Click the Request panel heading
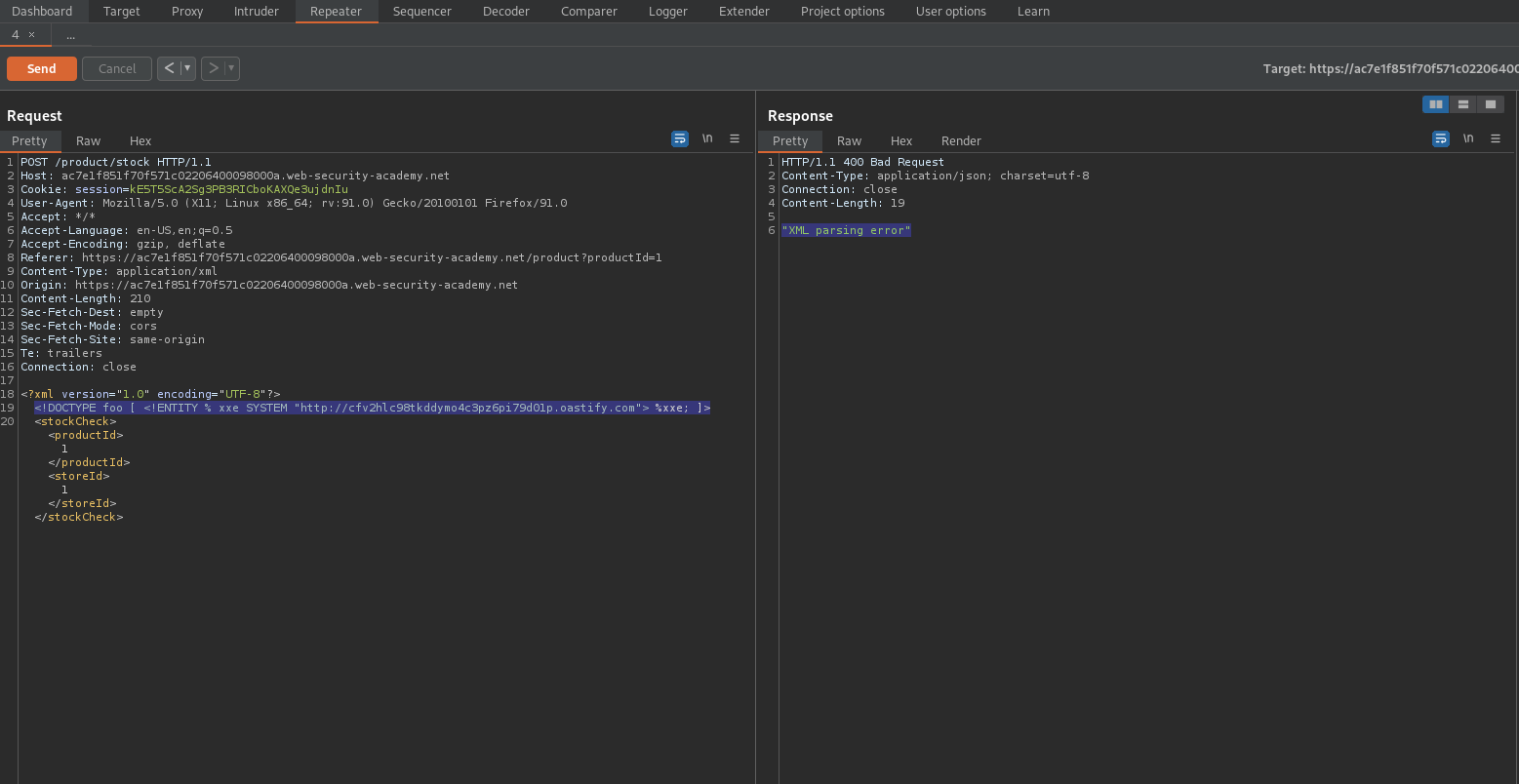This screenshot has height=784, width=1519. 34,115
